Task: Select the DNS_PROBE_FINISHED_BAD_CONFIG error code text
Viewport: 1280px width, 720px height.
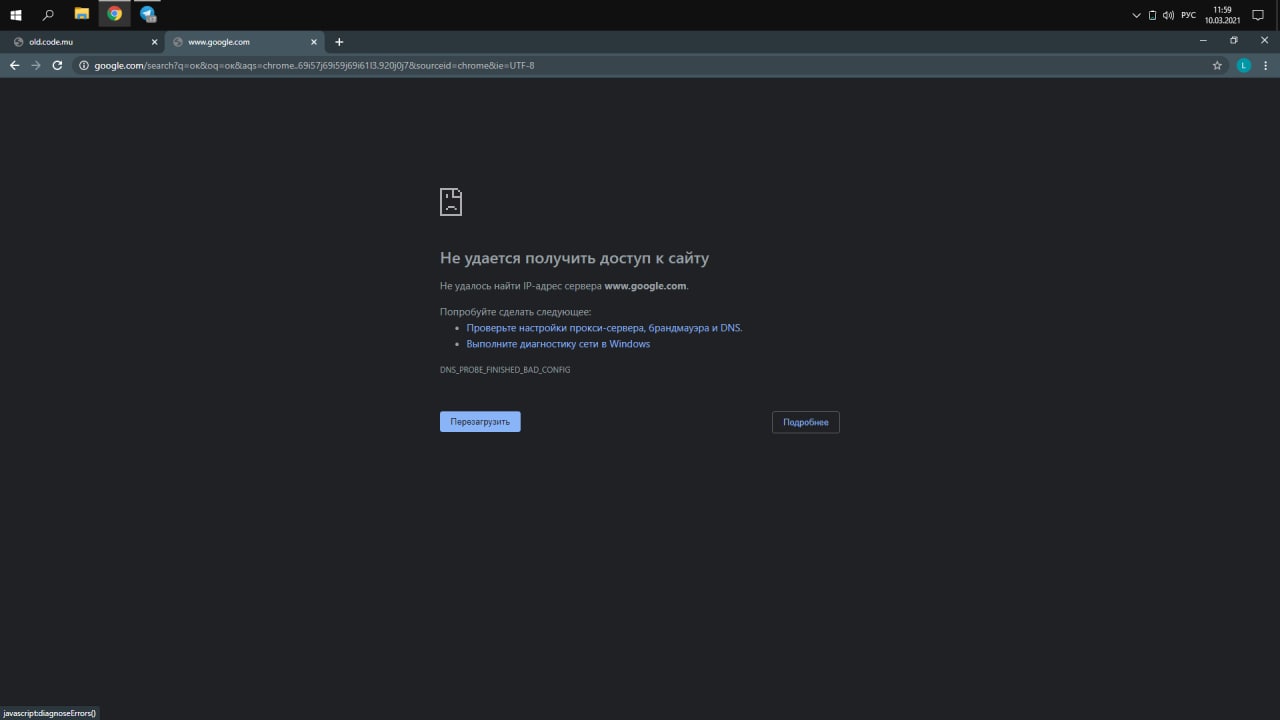Action: [505, 370]
